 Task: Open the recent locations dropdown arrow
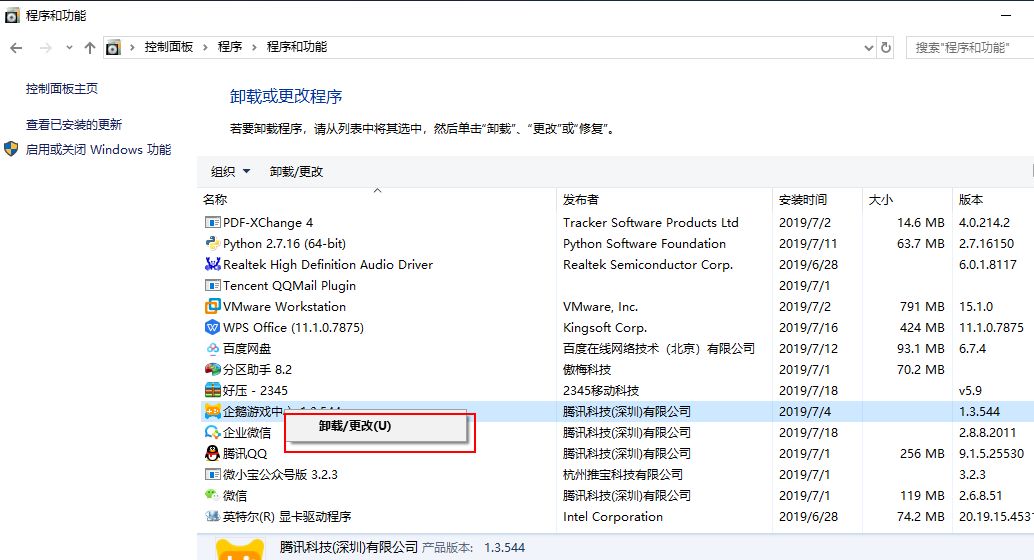click(69, 47)
